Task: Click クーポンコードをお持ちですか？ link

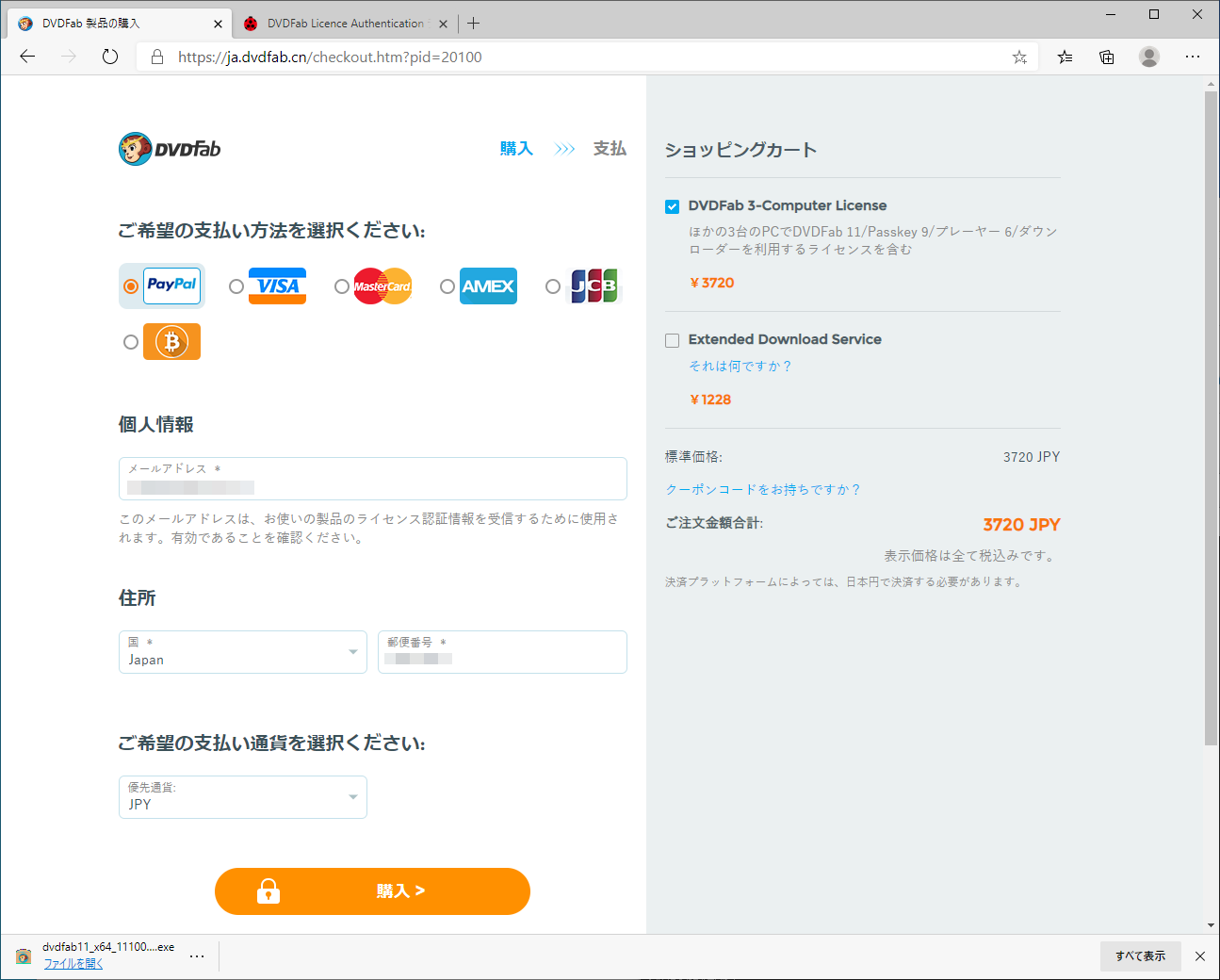Action: click(763, 489)
